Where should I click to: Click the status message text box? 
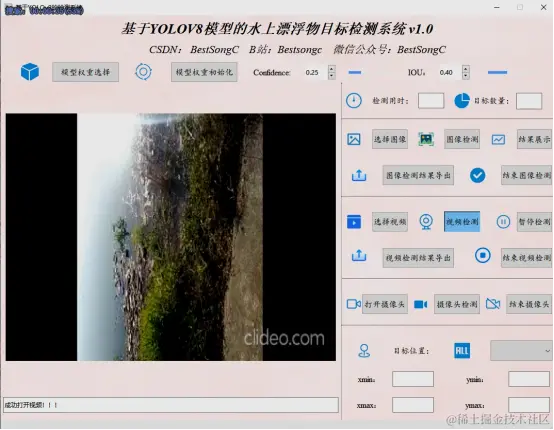[x=171, y=405]
